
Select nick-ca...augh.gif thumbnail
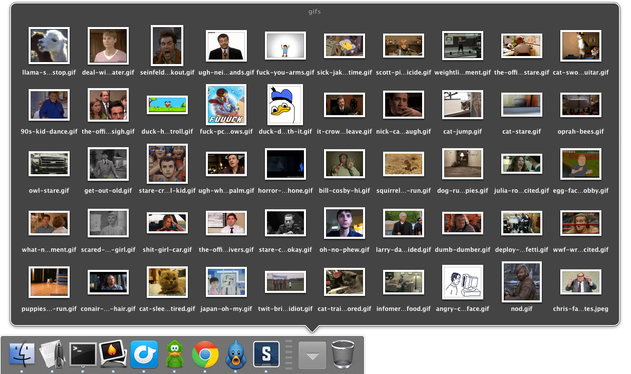click(x=403, y=105)
